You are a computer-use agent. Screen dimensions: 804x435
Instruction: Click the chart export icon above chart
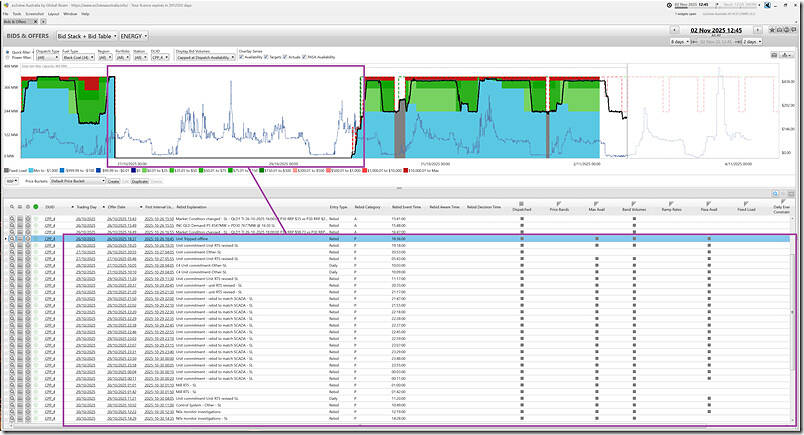(774, 55)
